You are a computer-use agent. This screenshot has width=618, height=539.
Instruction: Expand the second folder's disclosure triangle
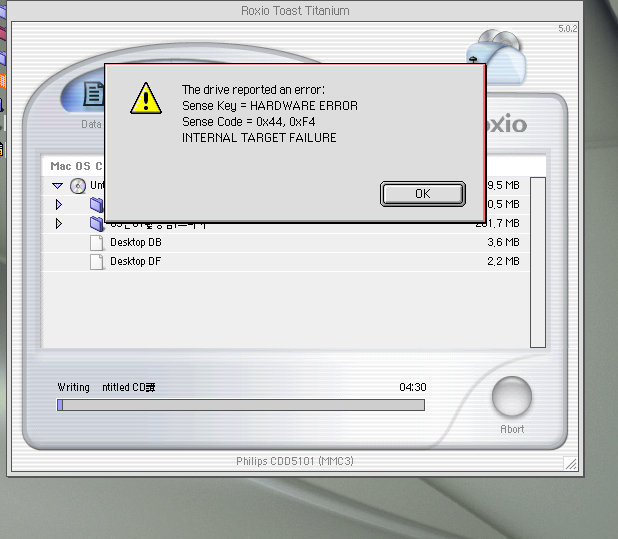(x=59, y=224)
